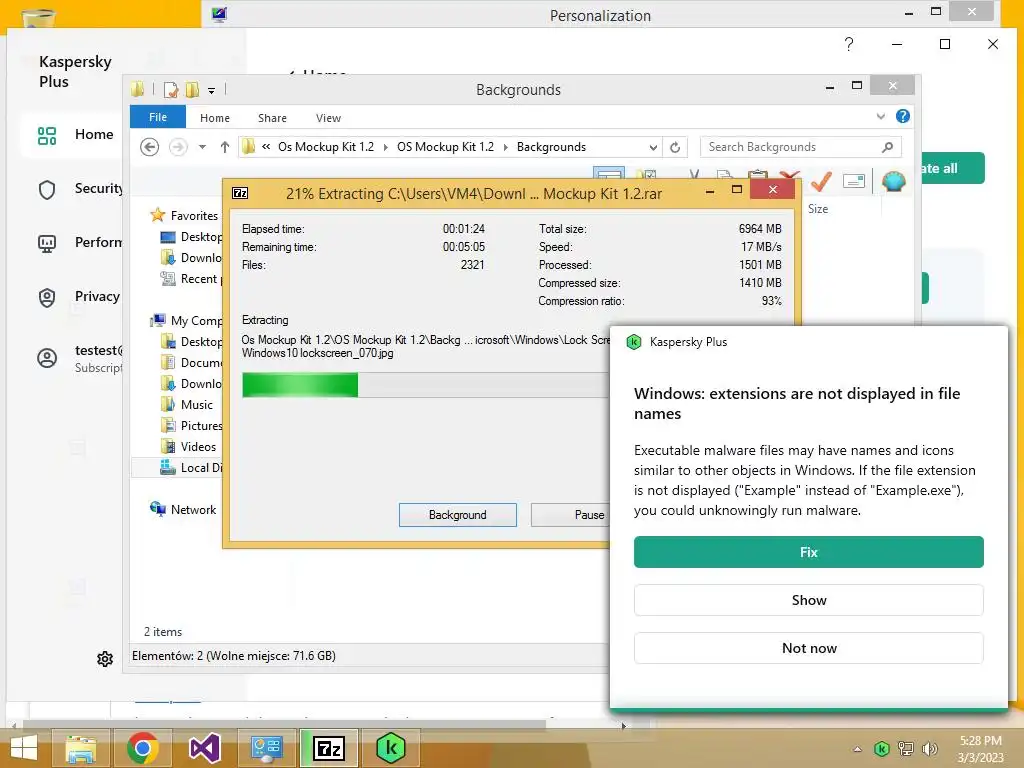Customize Quick Access Toolbar dropdown
This screenshot has width=1024, height=768.
[x=212, y=91]
